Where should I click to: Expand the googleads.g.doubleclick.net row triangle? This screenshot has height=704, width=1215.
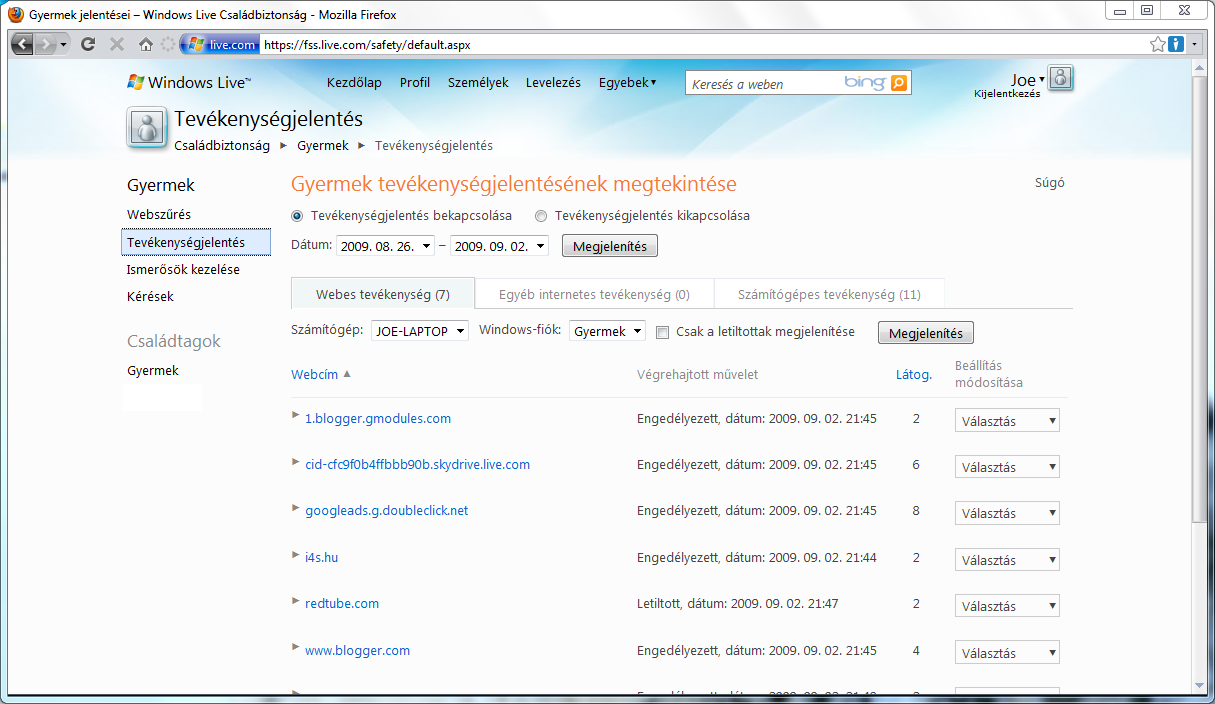pyautogui.click(x=295, y=507)
